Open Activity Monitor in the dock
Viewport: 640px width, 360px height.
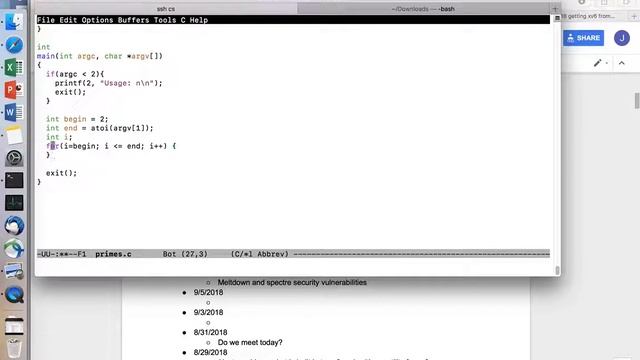14,203
